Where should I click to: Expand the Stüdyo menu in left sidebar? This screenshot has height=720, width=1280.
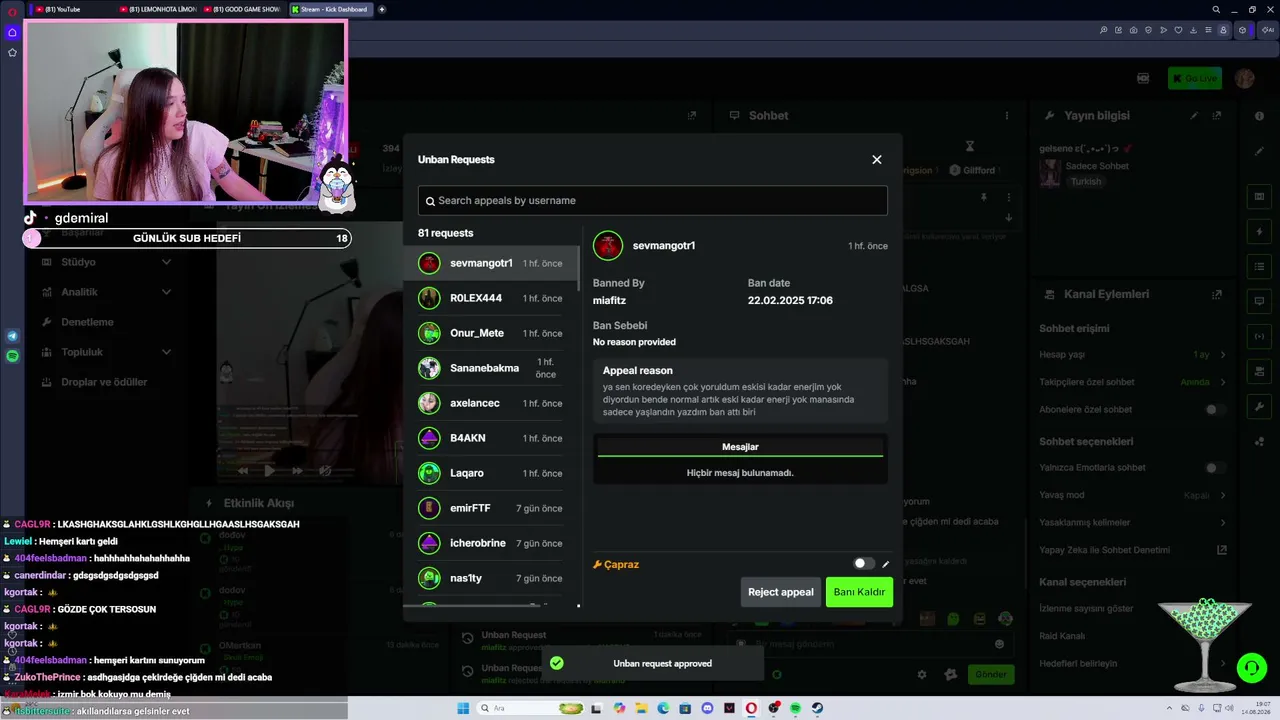coord(106,262)
